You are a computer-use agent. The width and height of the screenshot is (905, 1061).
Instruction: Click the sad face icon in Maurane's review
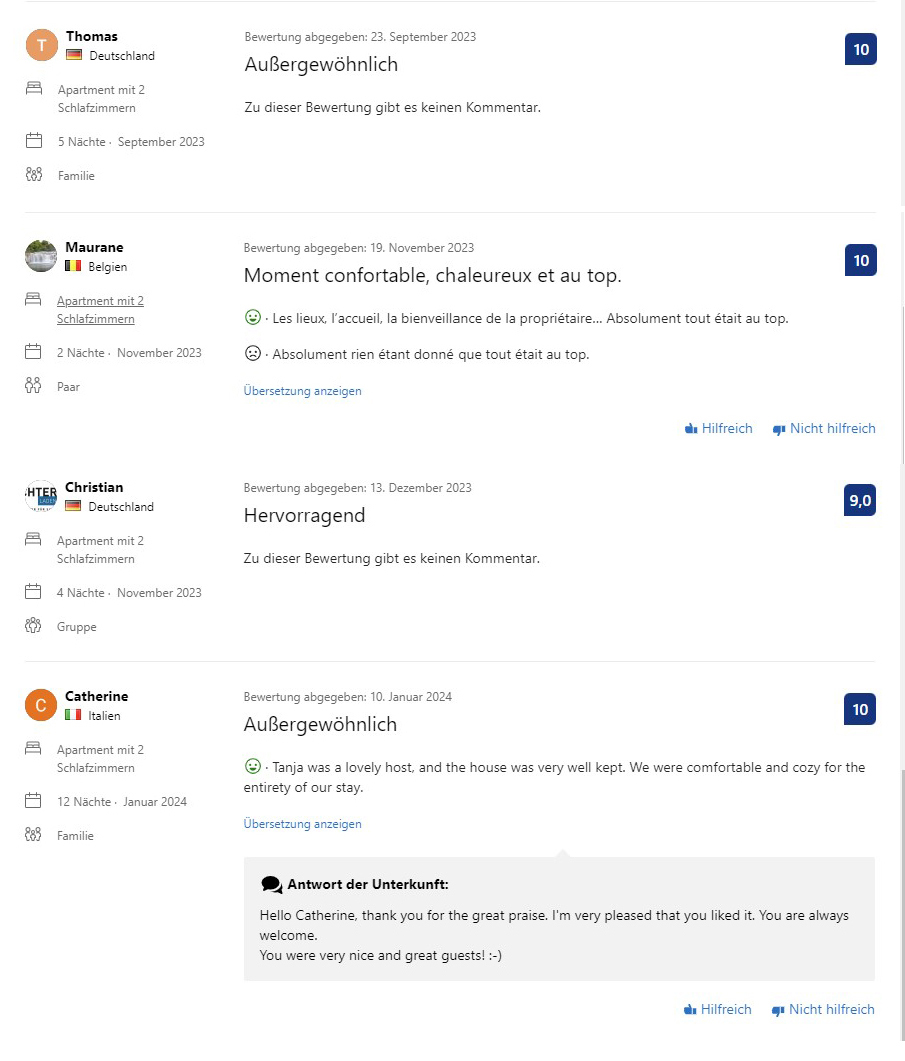[x=252, y=353]
